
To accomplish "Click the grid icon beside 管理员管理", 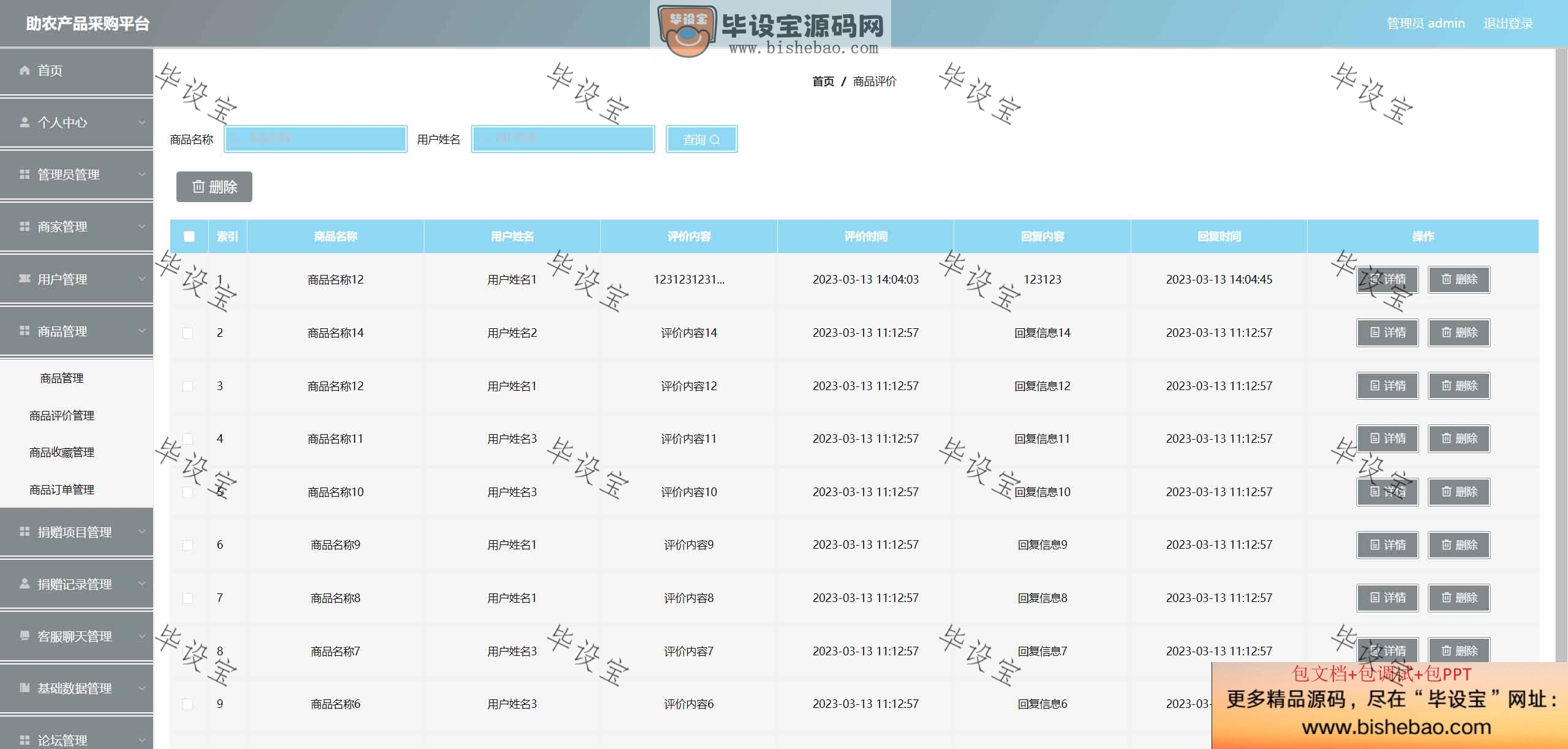I will 24,175.
